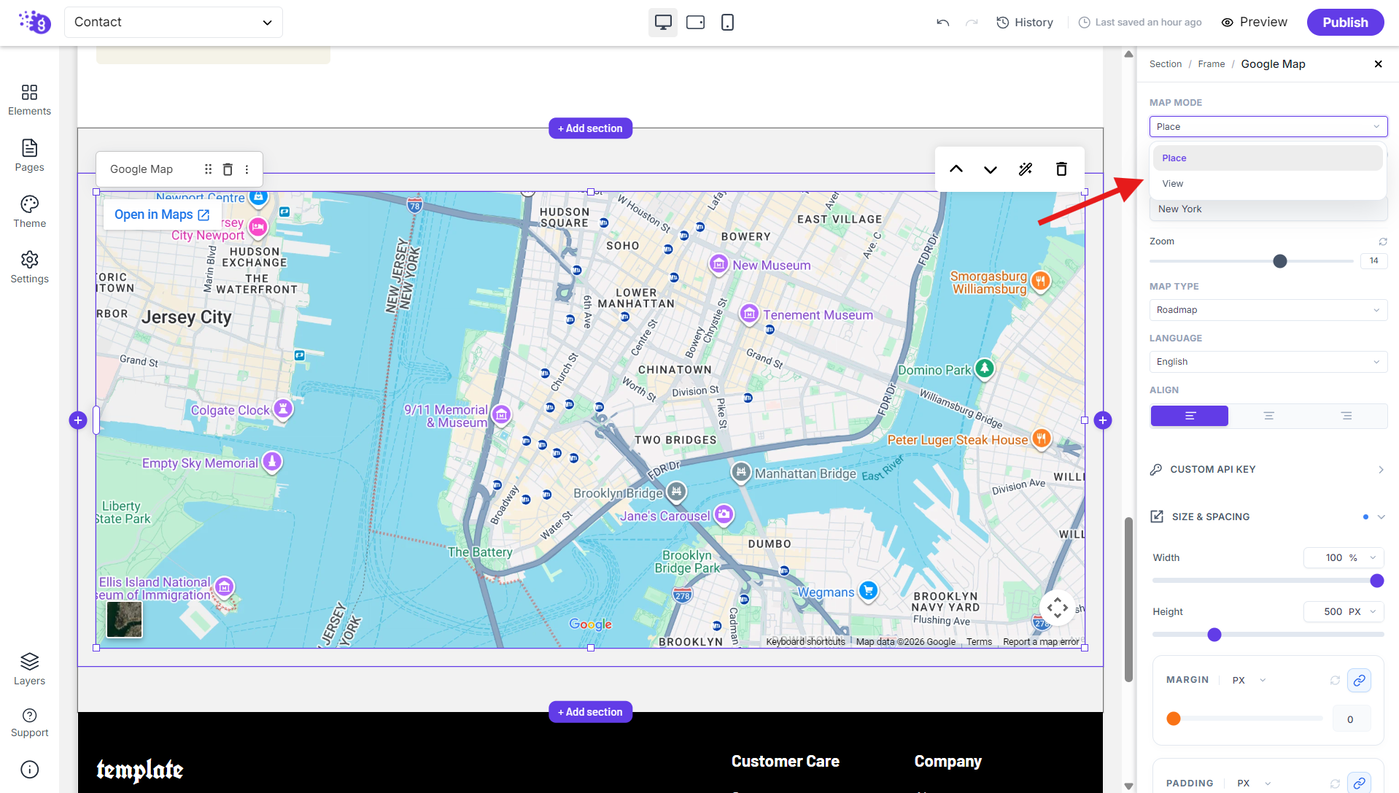The width and height of the screenshot is (1399, 793).
Task: Open the Elements panel
Action: tap(29, 100)
